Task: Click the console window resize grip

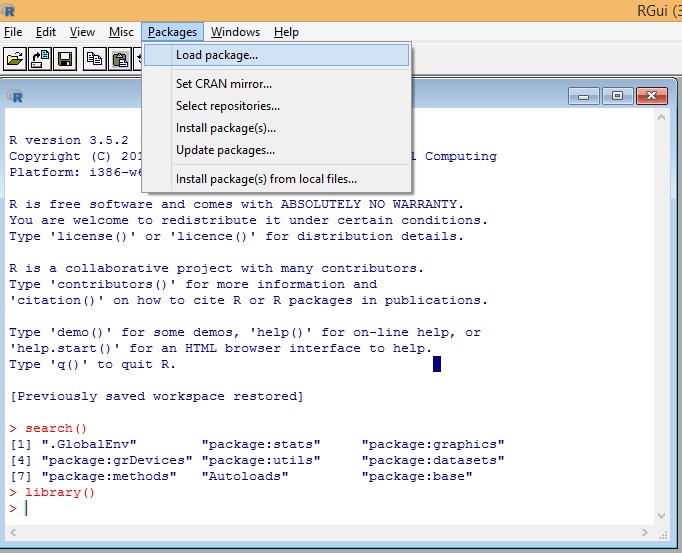Action: coord(663,534)
